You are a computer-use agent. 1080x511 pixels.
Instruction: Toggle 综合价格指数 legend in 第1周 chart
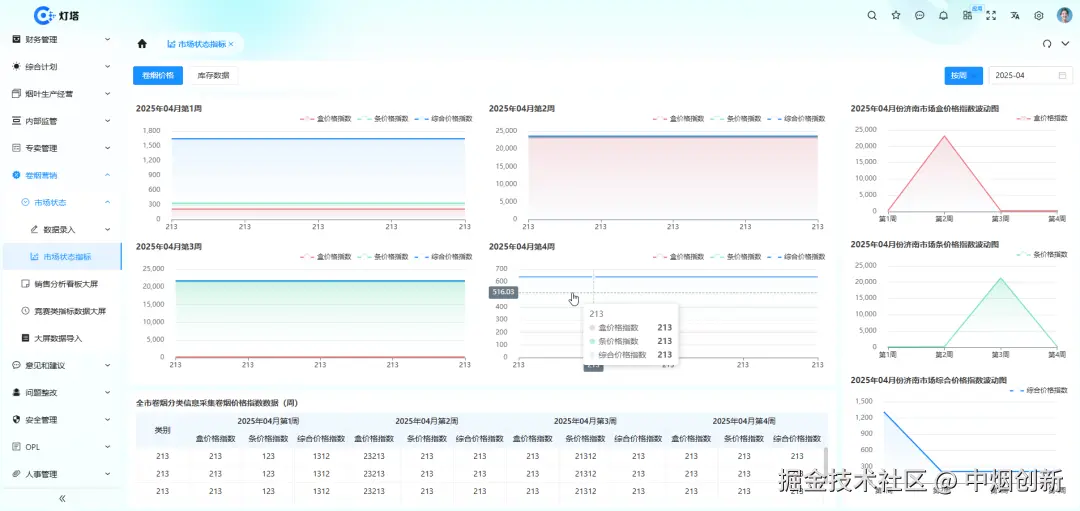[x=444, y=118]
